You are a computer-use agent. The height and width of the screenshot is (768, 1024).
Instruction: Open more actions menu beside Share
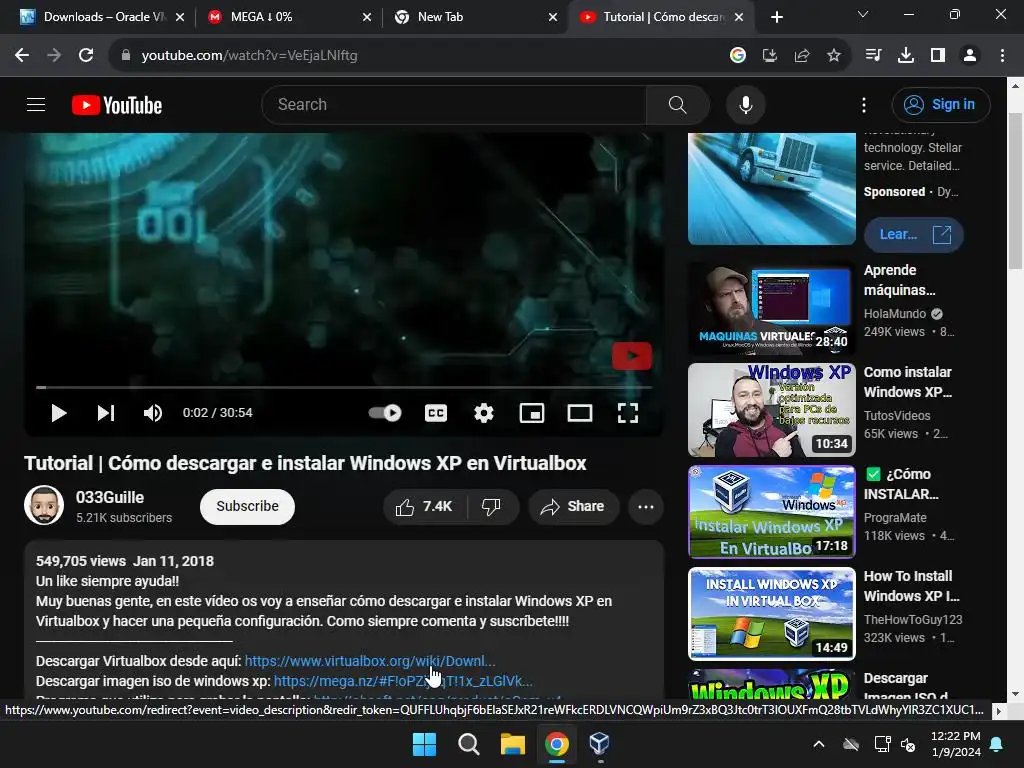tap(646, 507)
